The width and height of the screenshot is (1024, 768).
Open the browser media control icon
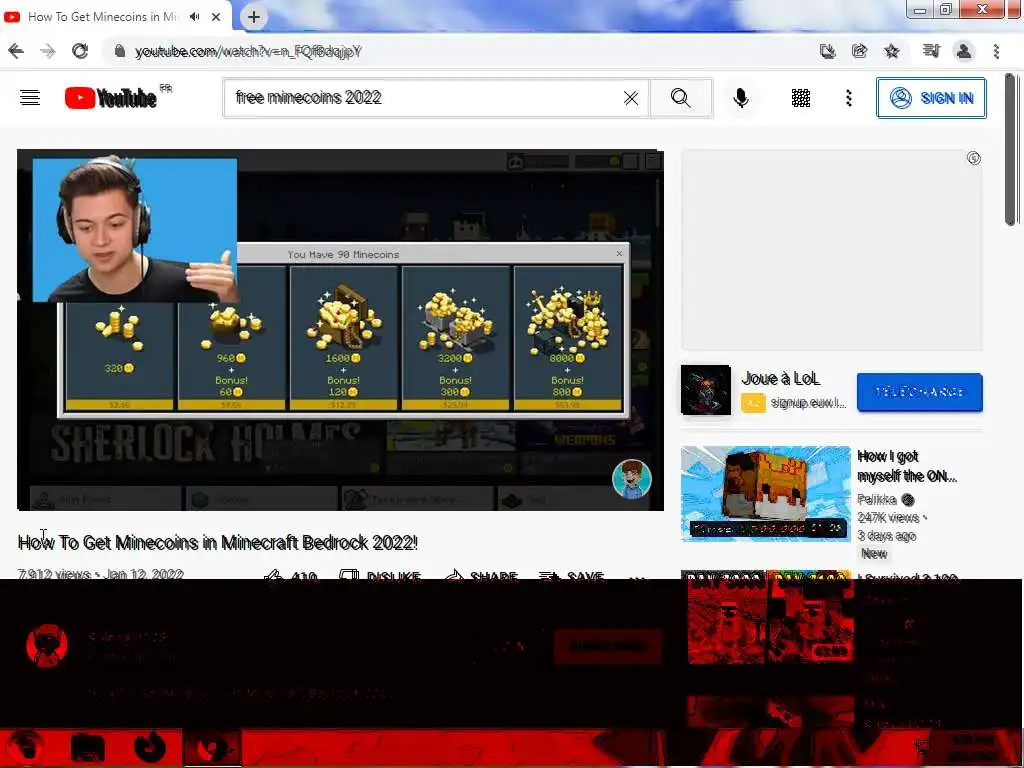coord(931,51)
